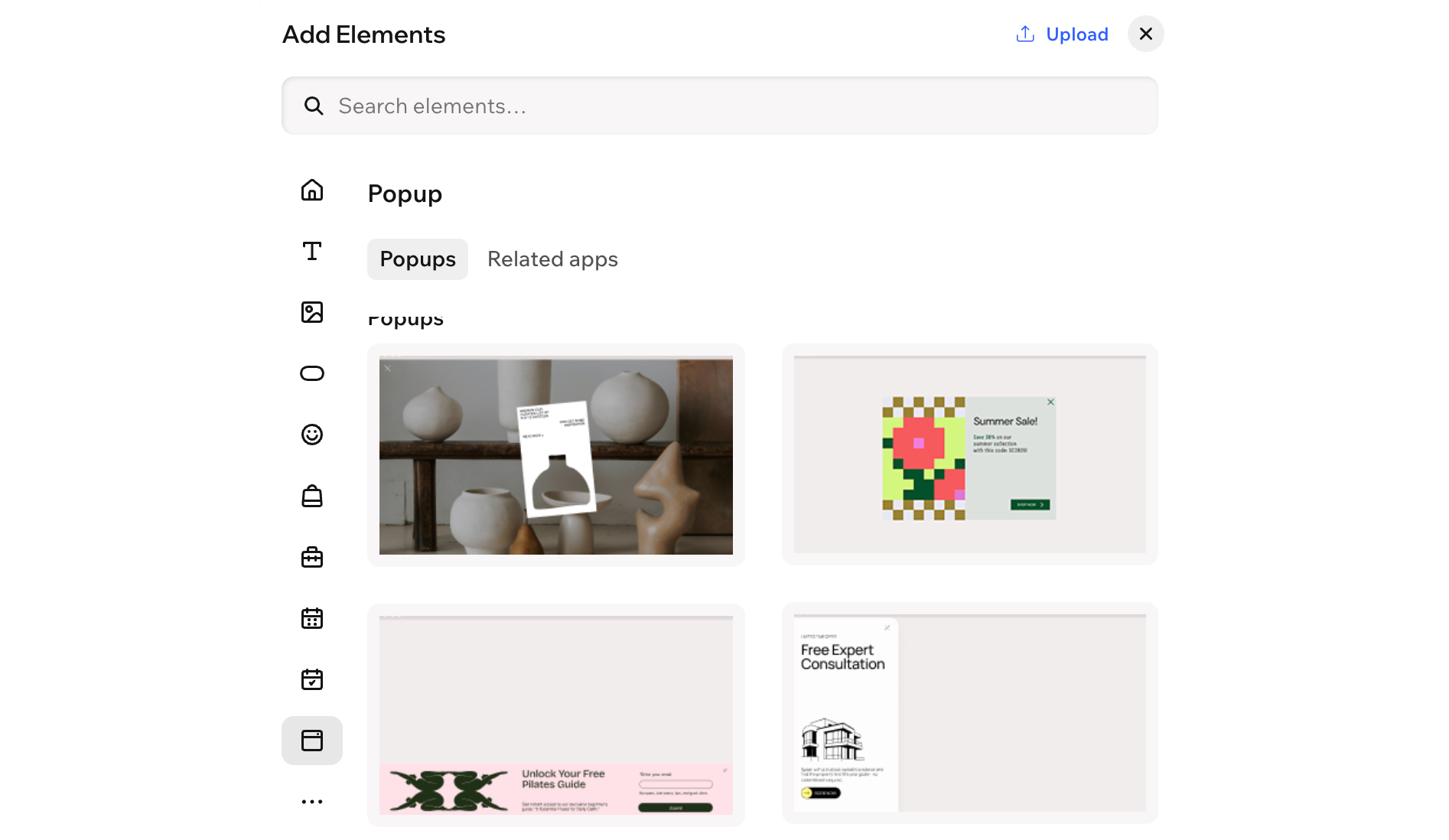Select the Popup window icon in sidebar

[x=312, y=741]
